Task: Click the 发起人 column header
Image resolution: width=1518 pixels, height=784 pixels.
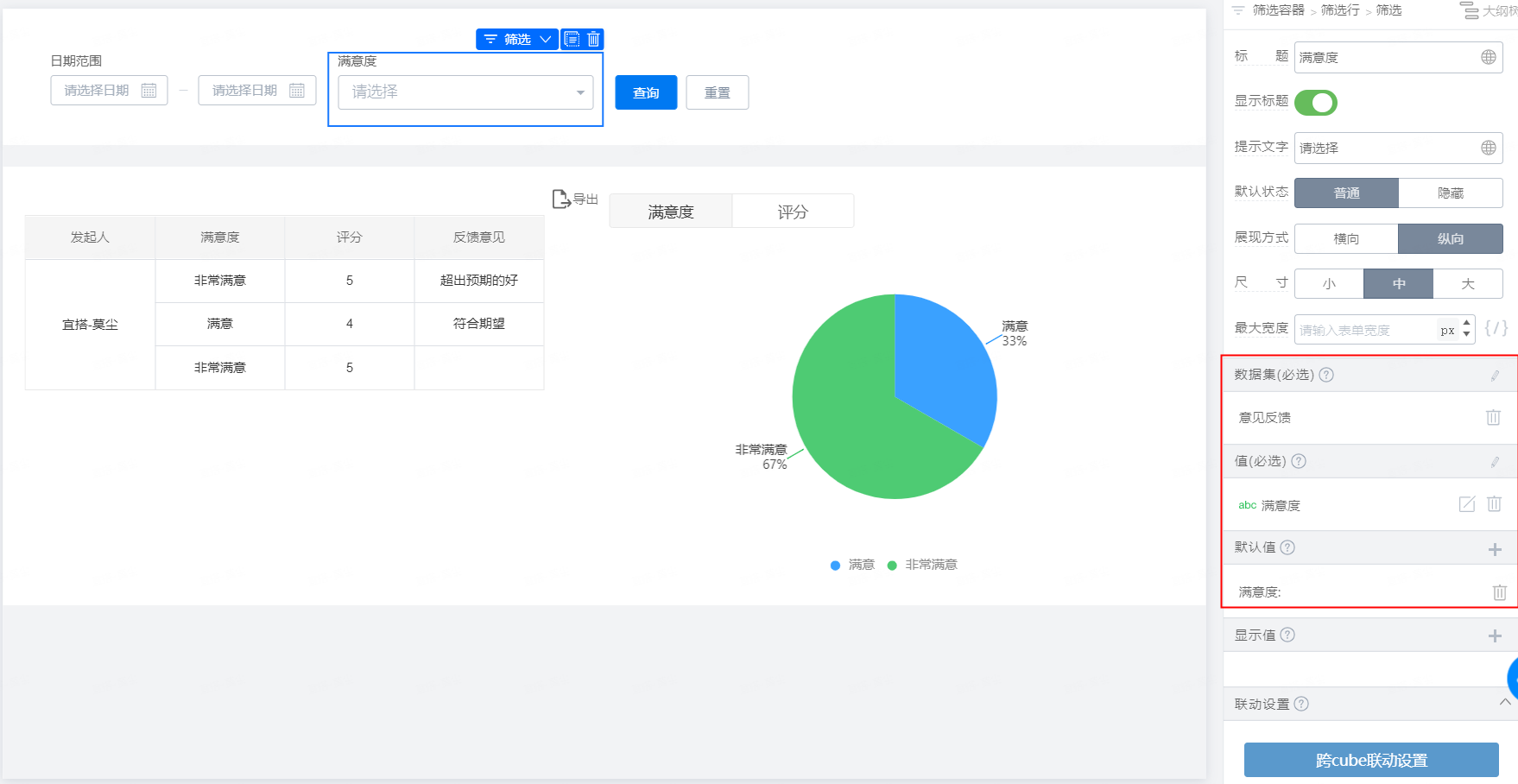Action: [x=90, y=237]
